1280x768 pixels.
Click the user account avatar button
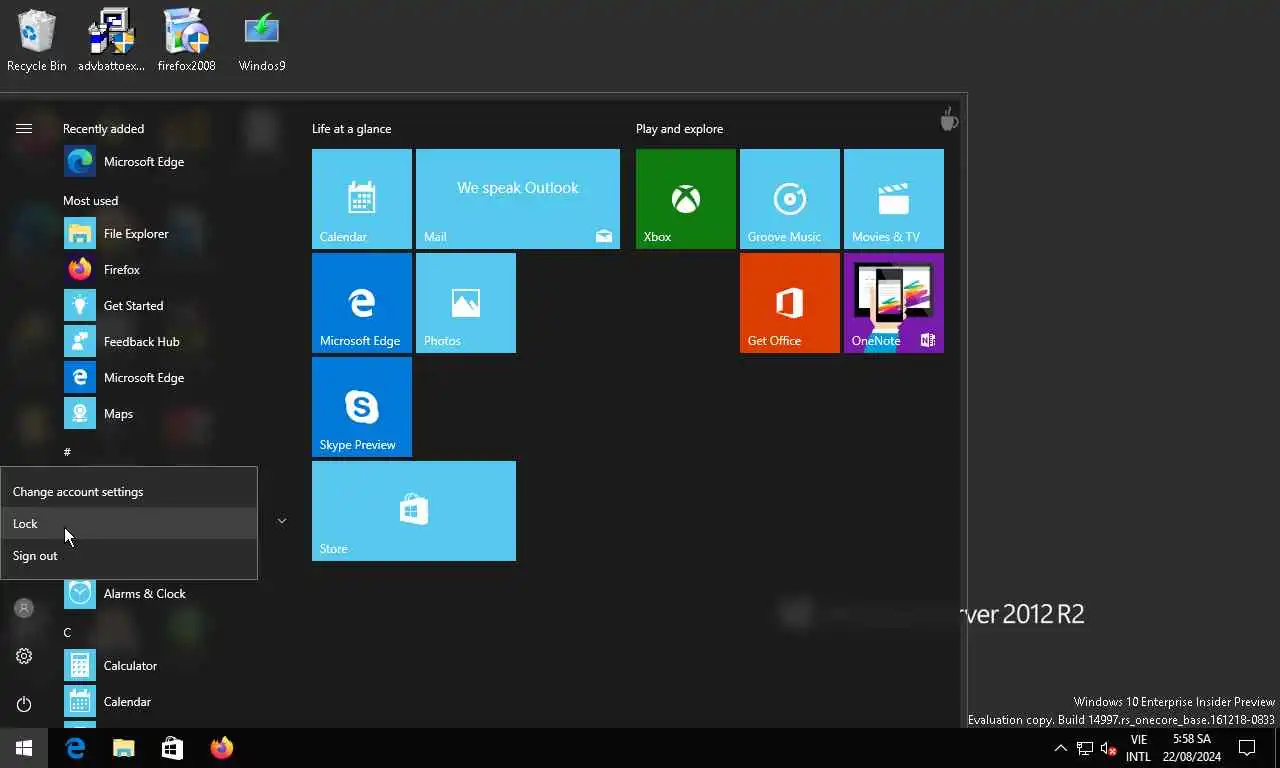24,608
